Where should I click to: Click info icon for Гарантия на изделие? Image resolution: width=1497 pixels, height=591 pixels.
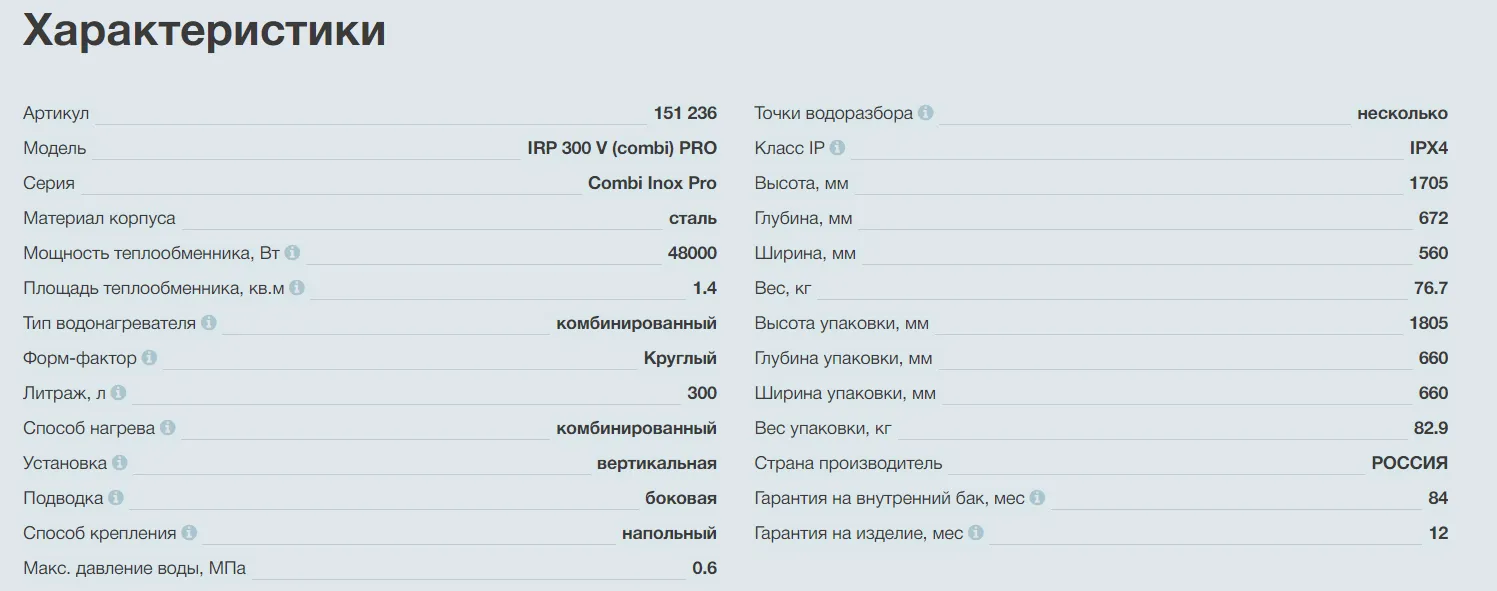(976, 533)
